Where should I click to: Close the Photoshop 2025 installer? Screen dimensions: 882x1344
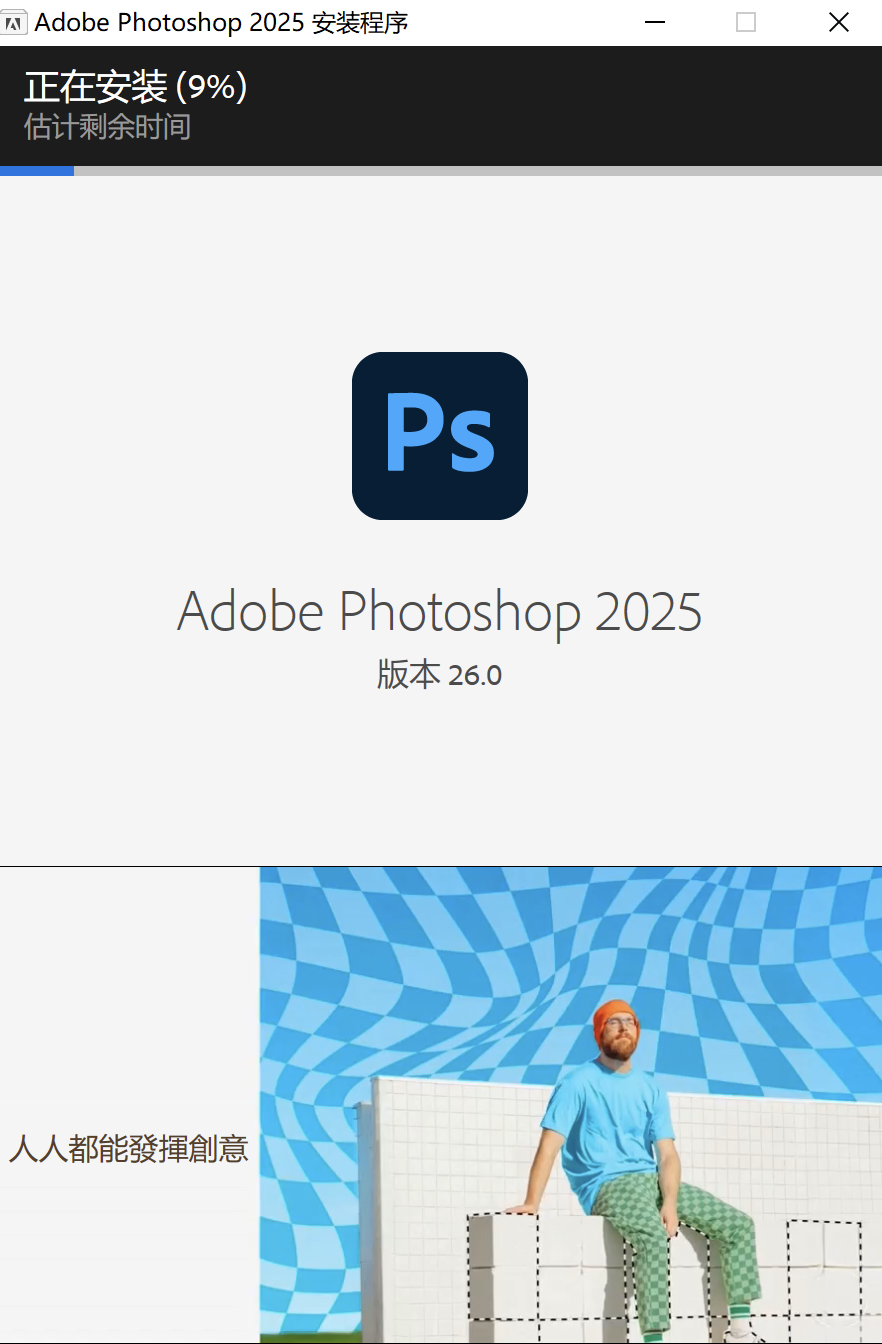838,22
